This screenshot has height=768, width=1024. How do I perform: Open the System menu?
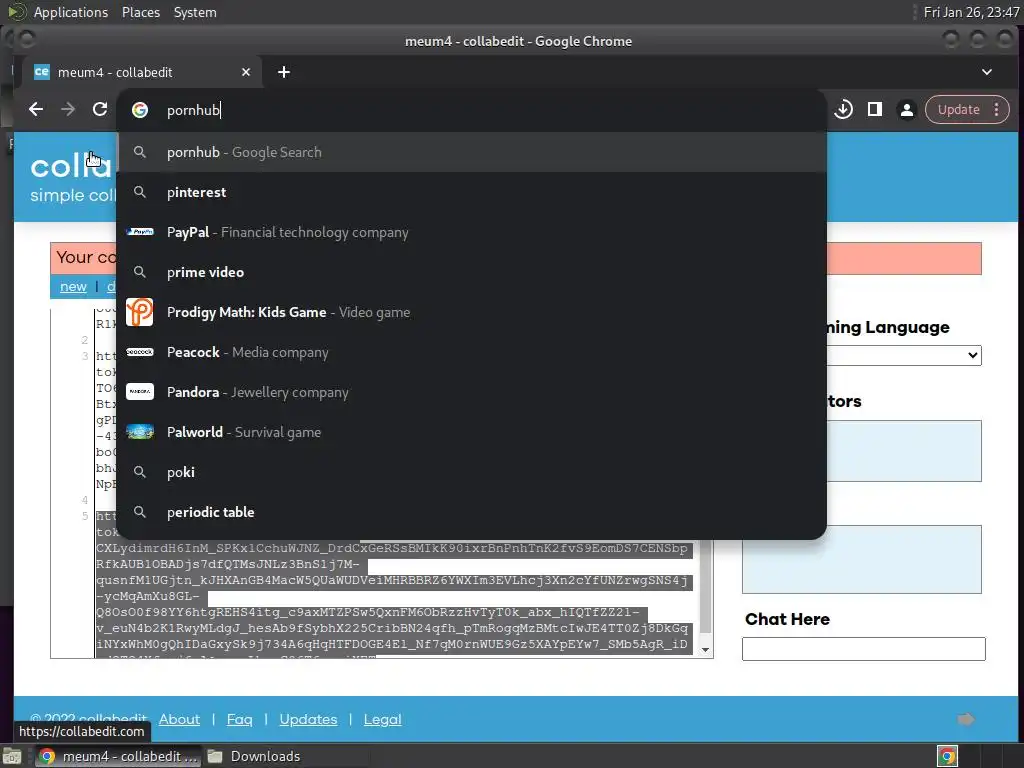(195, 12)
